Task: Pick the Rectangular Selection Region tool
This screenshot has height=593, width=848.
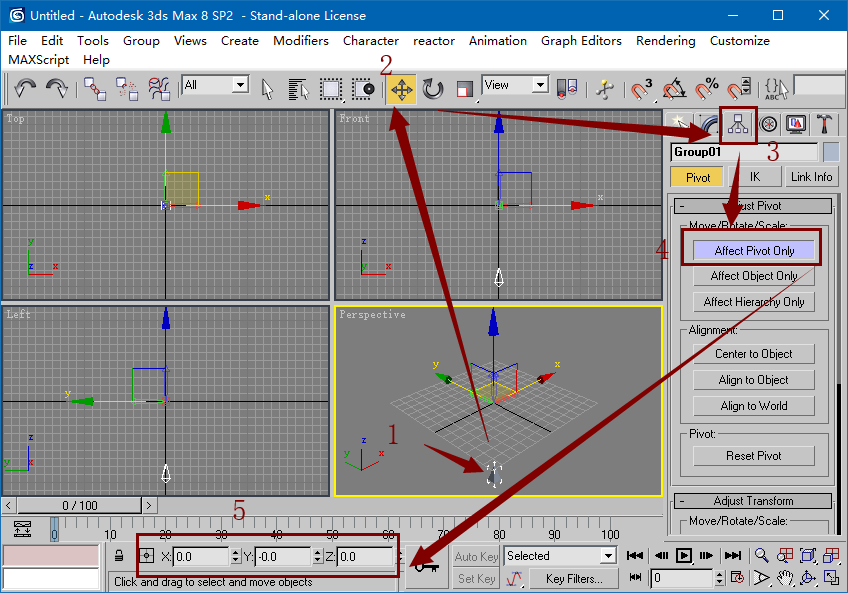Action: tap(330, 89)
